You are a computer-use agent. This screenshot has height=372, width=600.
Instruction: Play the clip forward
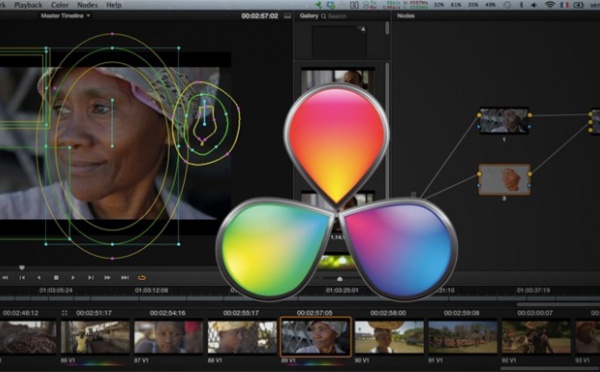(x=73, y=277)
